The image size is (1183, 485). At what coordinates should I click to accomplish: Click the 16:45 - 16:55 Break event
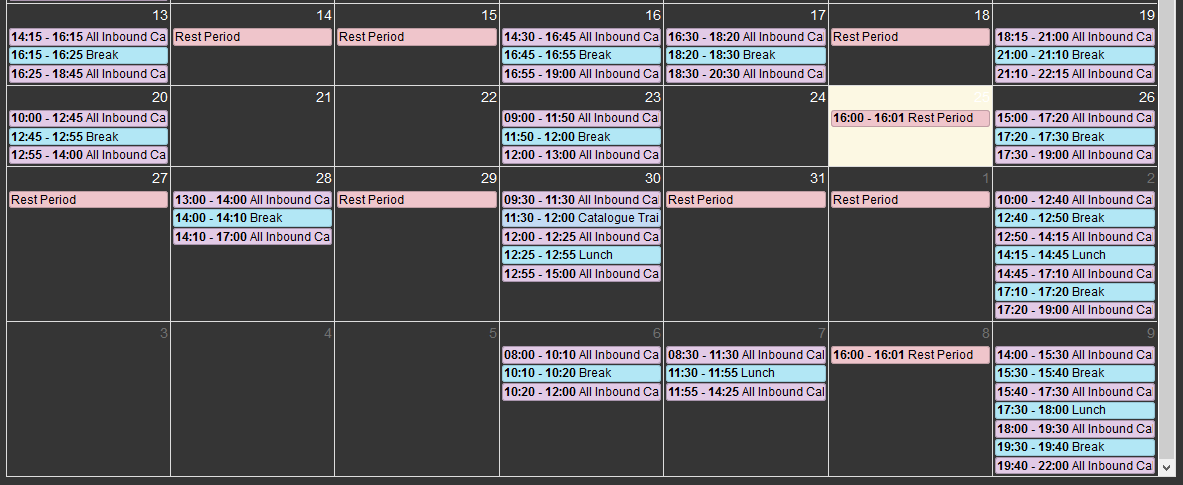point(582,55)
